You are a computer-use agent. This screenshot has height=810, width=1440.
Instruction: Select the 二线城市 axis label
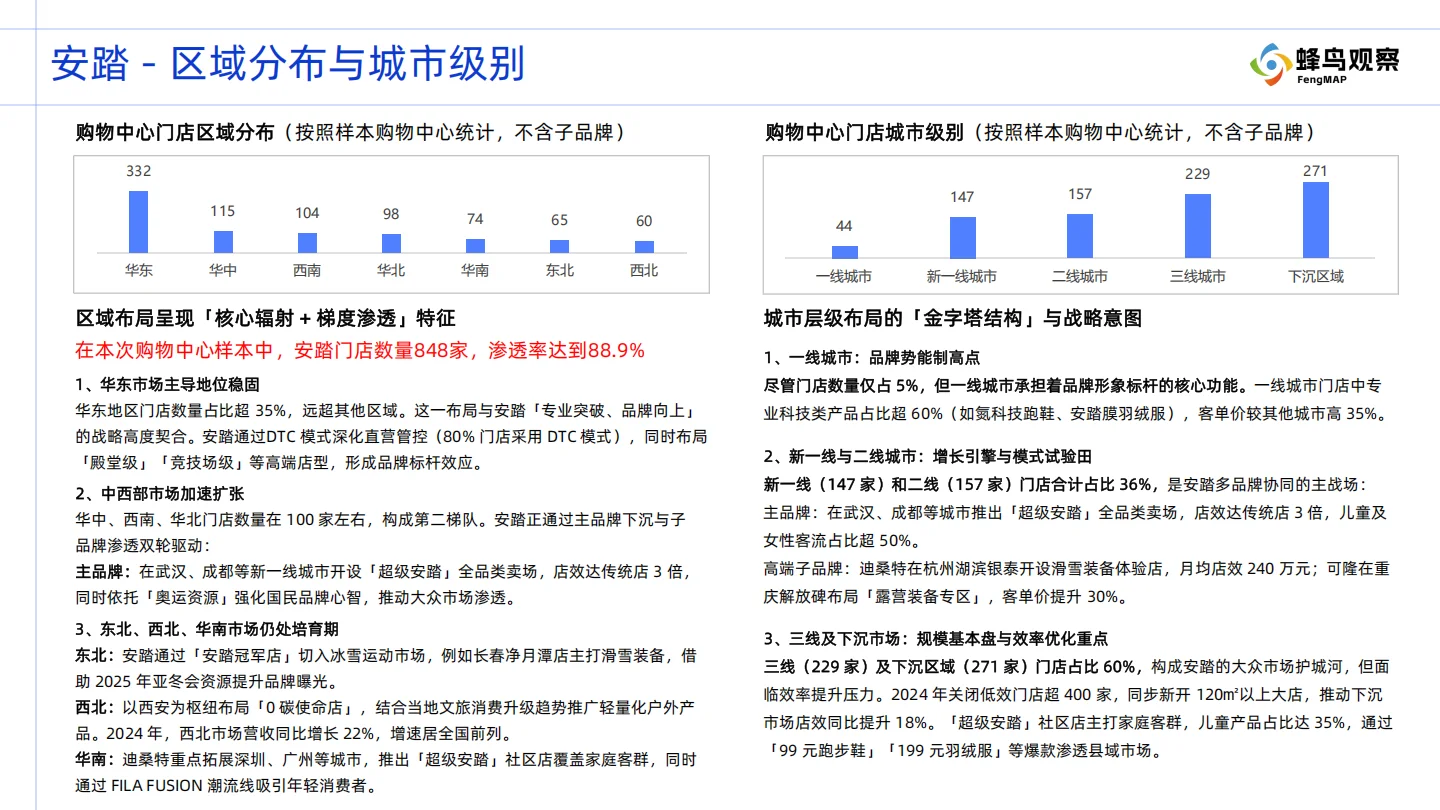1079,275
